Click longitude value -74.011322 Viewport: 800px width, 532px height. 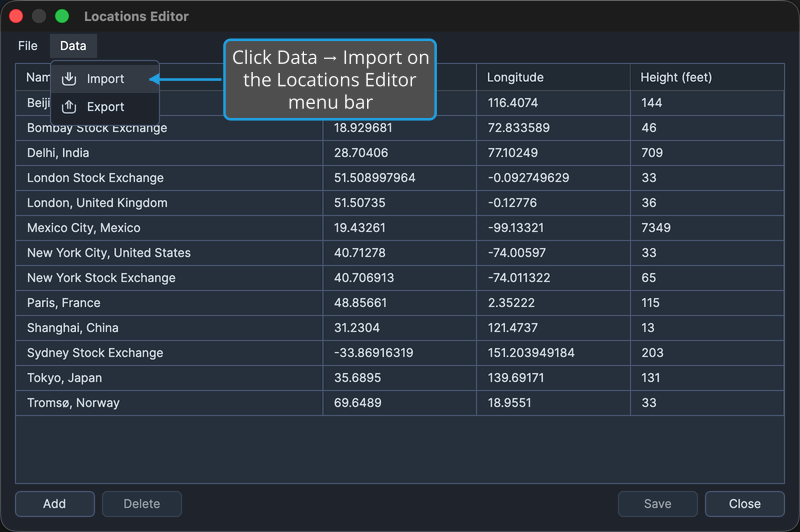click(519, 278)
